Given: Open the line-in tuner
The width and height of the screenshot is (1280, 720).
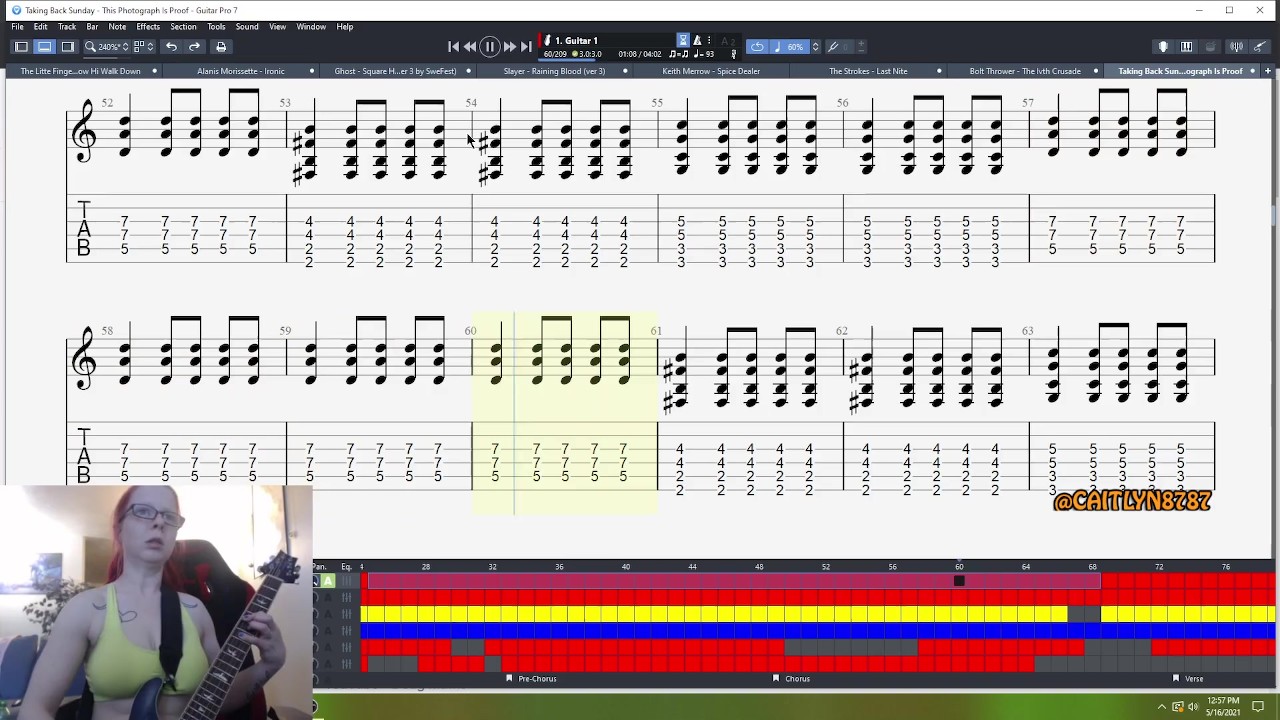Looking at the screenshot, I should pos(1236,47).
